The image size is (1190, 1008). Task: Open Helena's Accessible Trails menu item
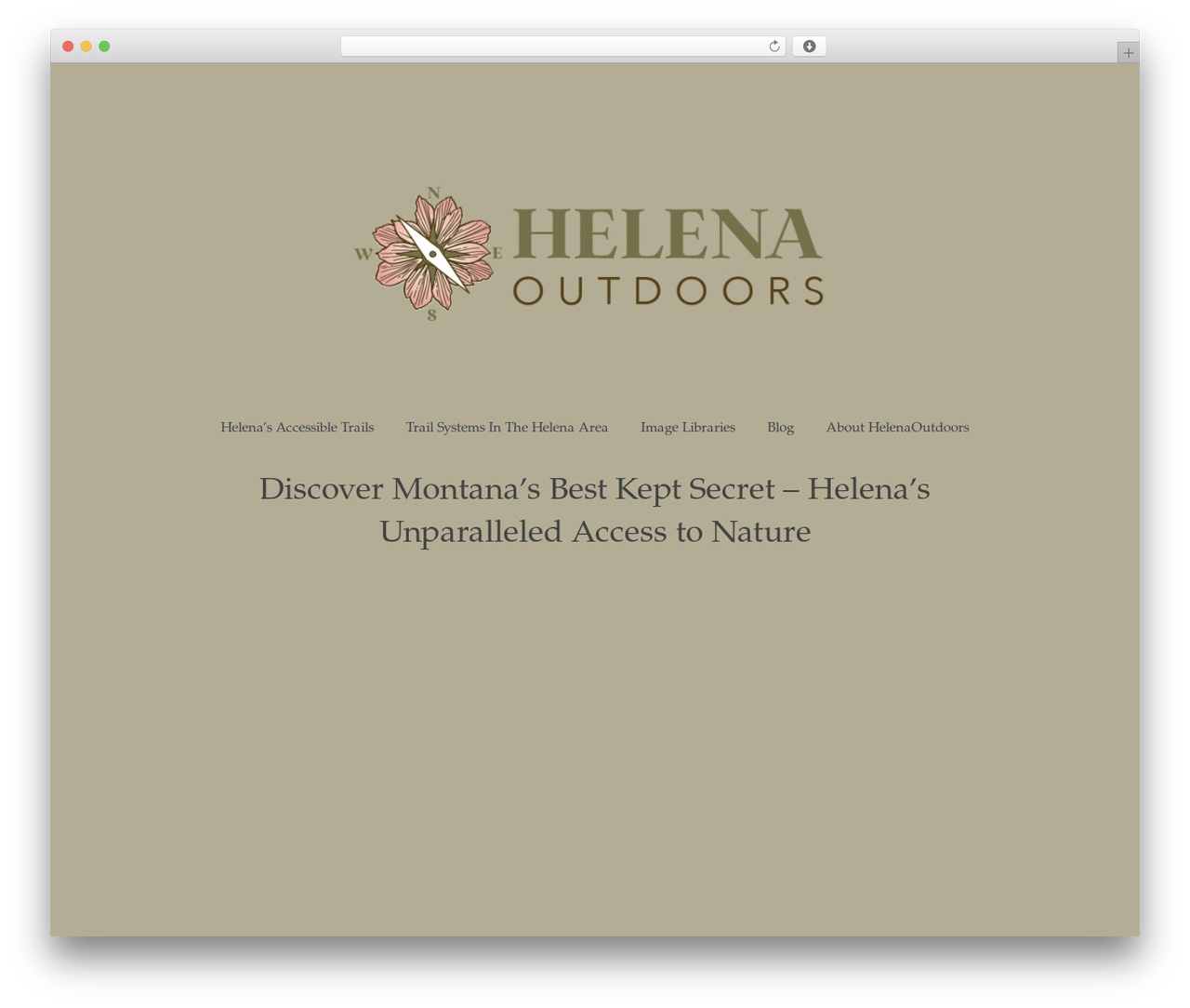(297, 427)
